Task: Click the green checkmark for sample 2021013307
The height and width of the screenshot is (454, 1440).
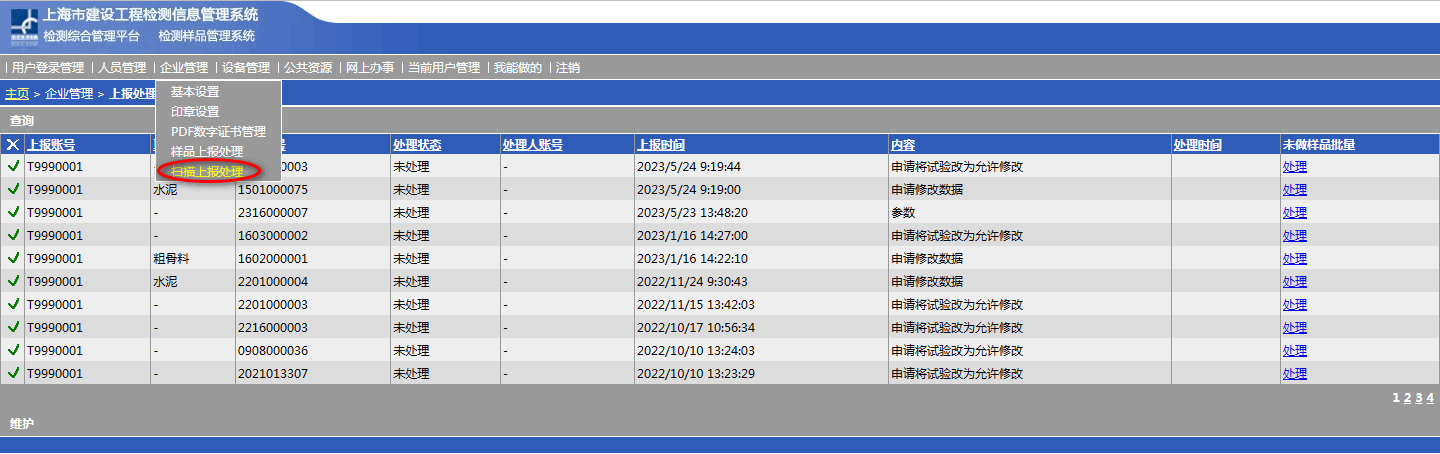Action: tap(13, 373)
